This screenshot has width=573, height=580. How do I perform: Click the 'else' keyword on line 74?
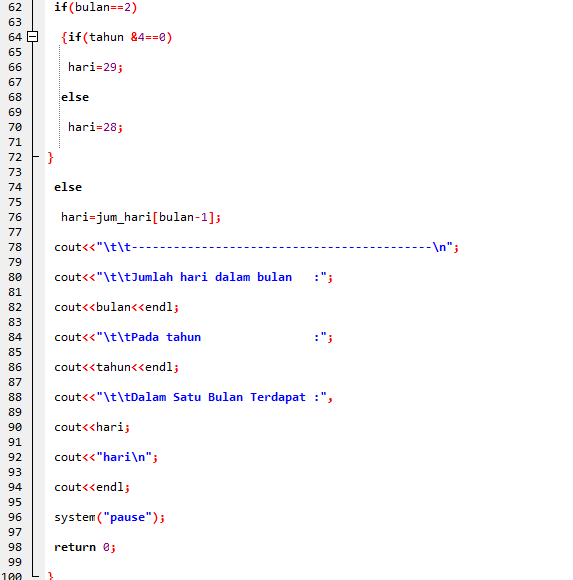point(68,187)
